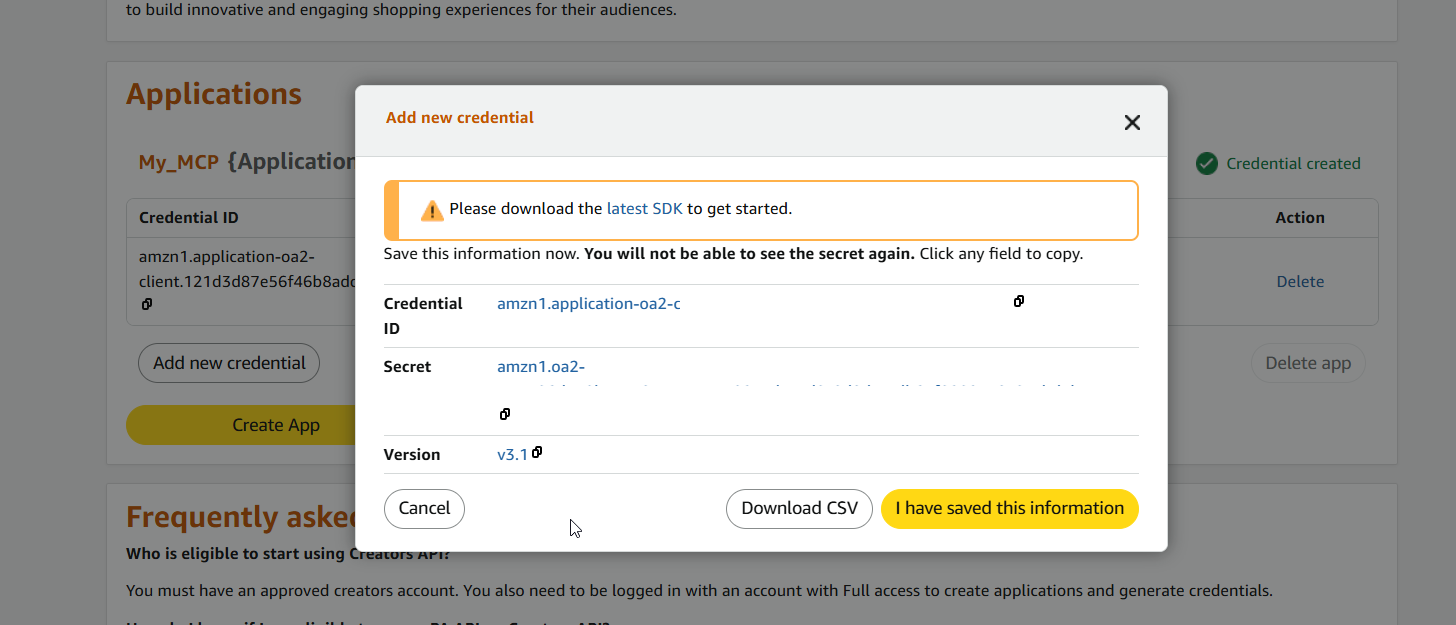The image size is (1456, 625).
Task: Click 'Who is eligible' FAQ question
Action: [x=288, y=553]
